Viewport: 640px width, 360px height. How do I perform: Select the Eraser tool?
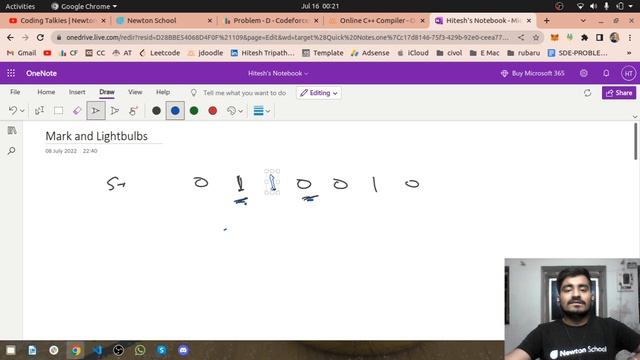click(x=77, y=111)
